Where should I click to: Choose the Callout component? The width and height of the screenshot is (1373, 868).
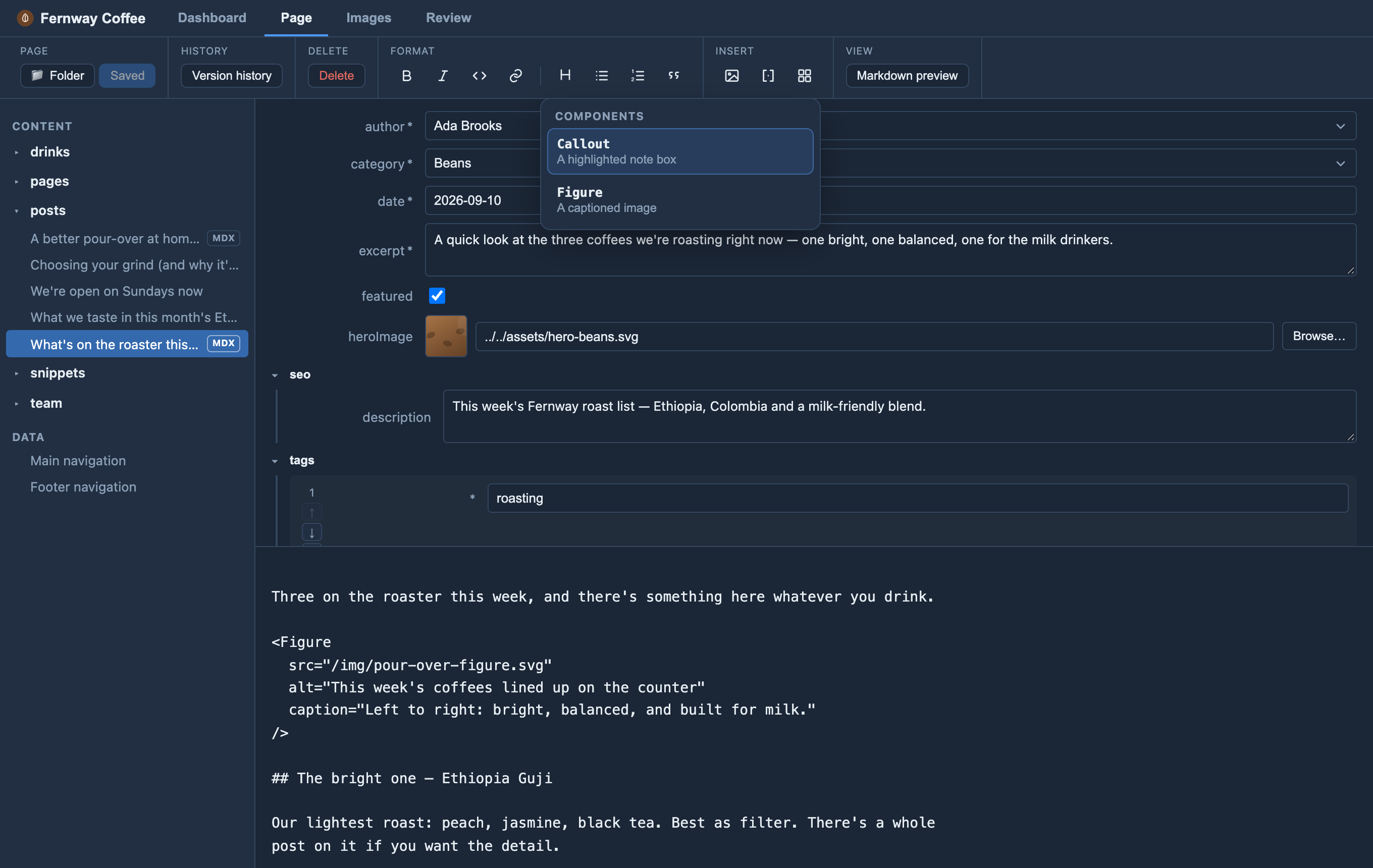point(680,151)
